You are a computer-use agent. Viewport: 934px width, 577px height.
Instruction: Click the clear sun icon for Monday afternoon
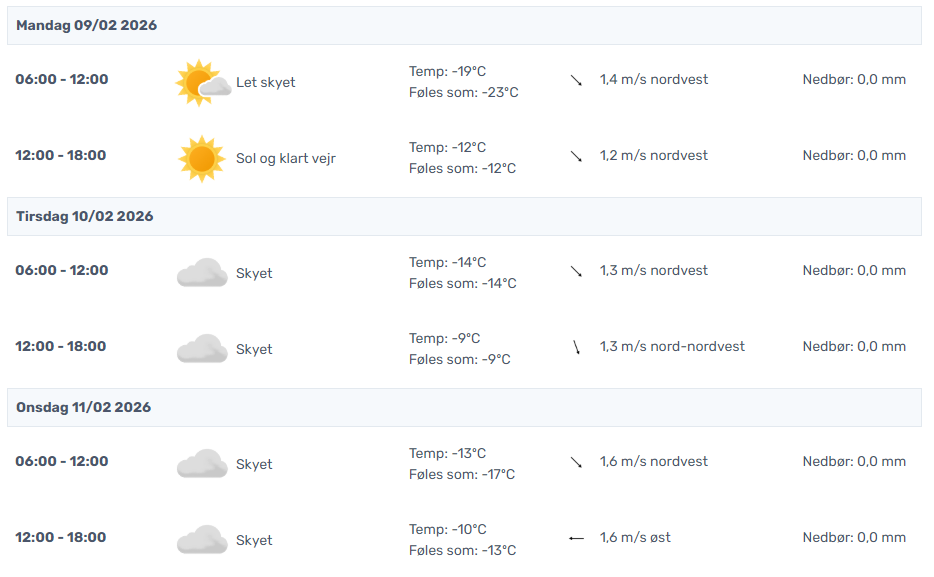point(201,158)
